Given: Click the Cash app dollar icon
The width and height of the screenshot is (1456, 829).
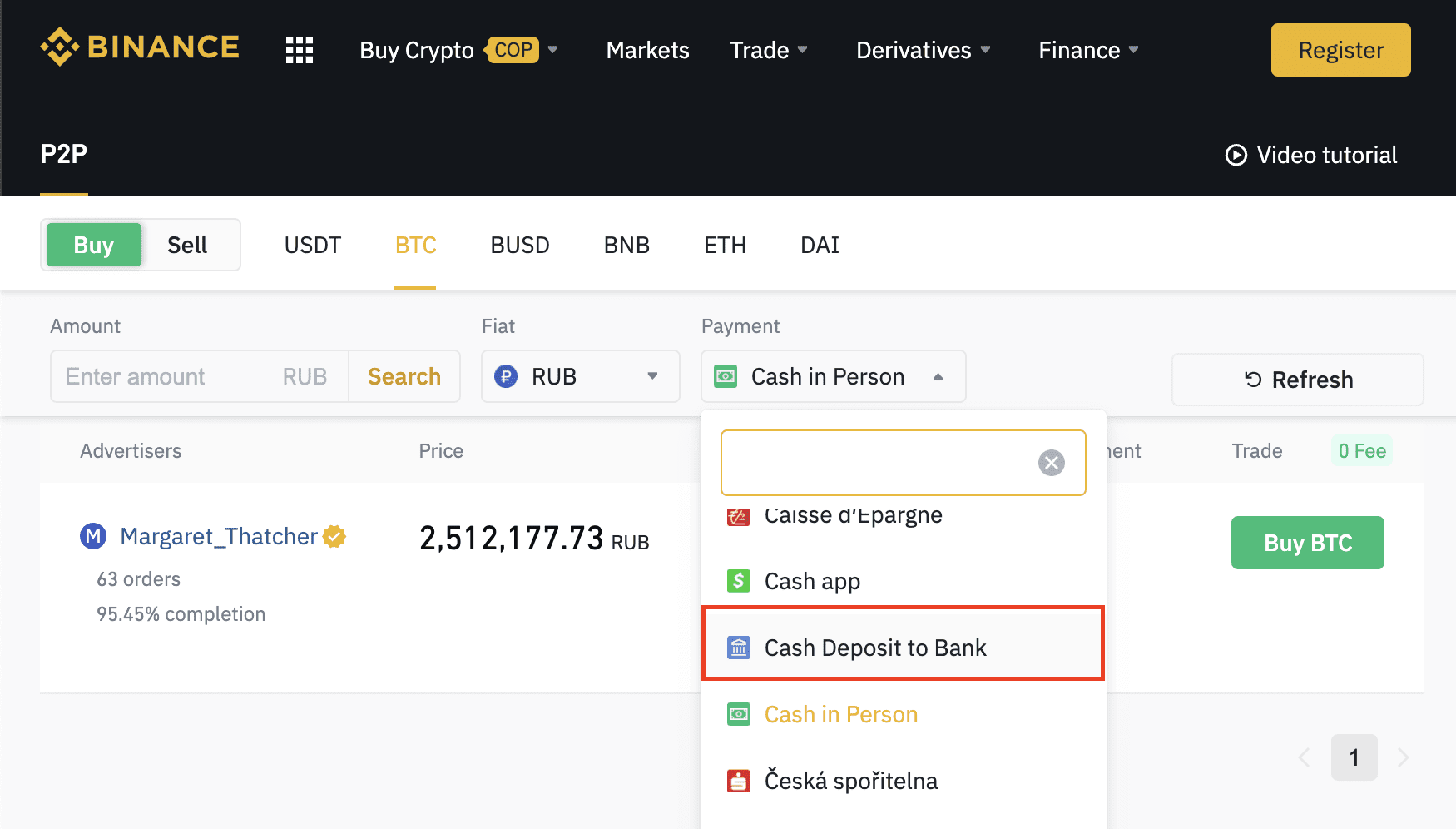Looking at the screenshot, I should point(739,580).
